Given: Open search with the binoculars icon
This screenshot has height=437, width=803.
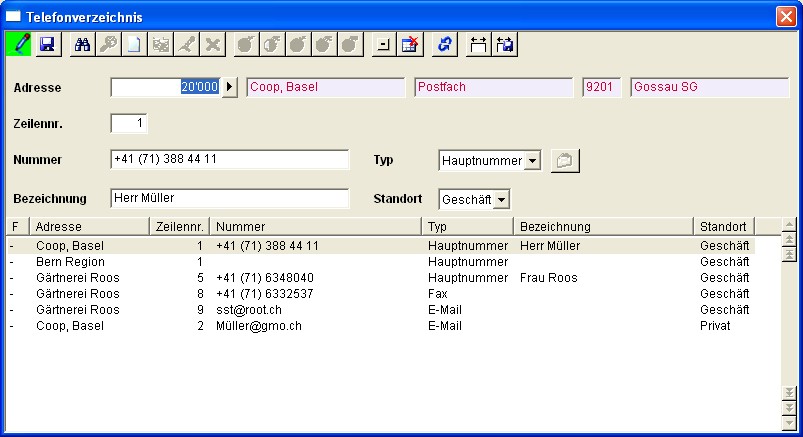Looking at the screenshot, I should [x=82, y=44].
